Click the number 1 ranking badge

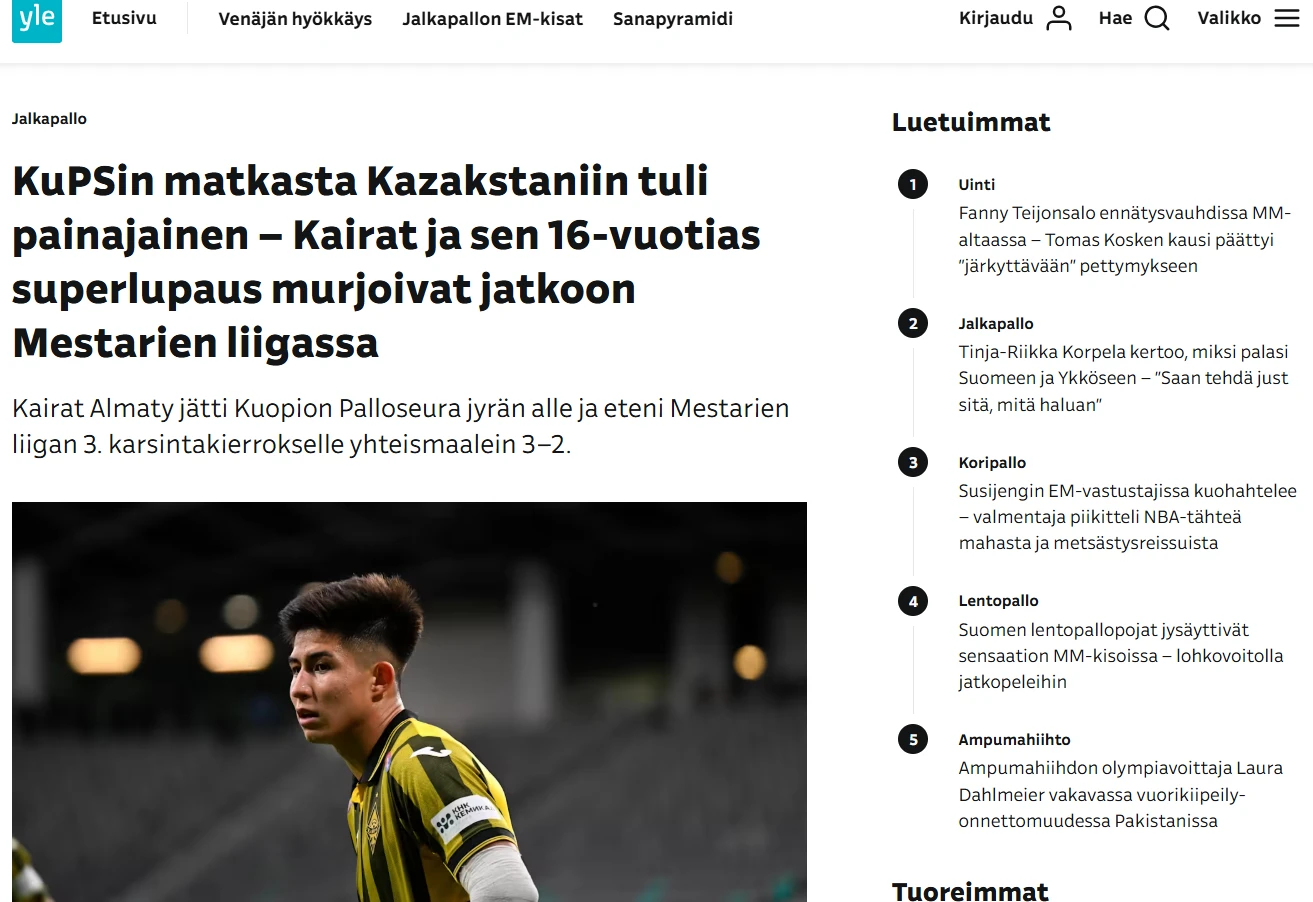pyautogui.click(x=912, y=185)
